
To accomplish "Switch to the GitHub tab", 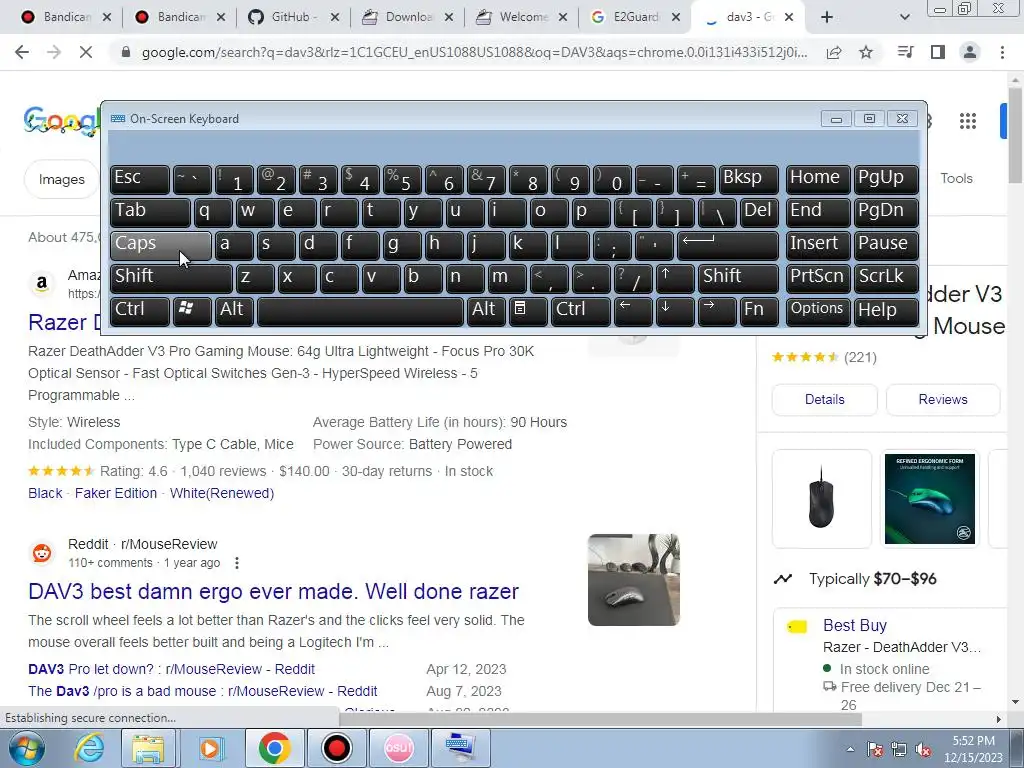I will [292, 17].
